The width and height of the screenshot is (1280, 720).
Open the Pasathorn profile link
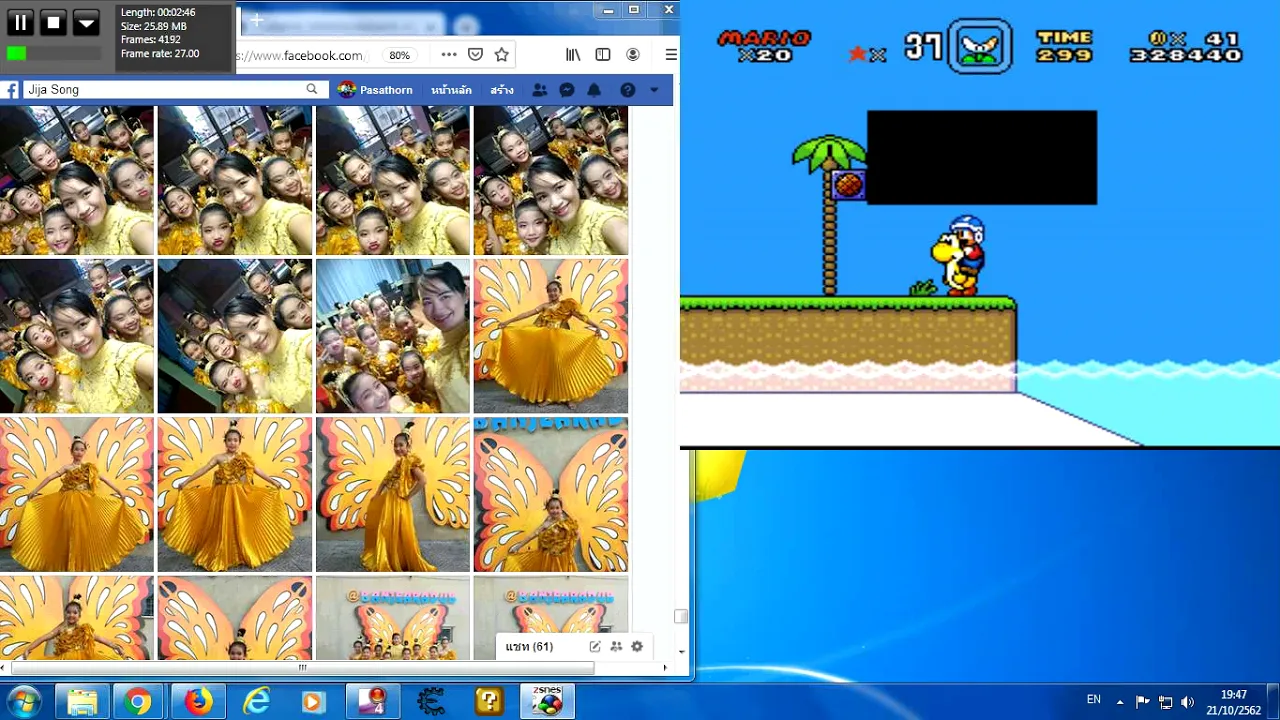[x=376, y=90]
